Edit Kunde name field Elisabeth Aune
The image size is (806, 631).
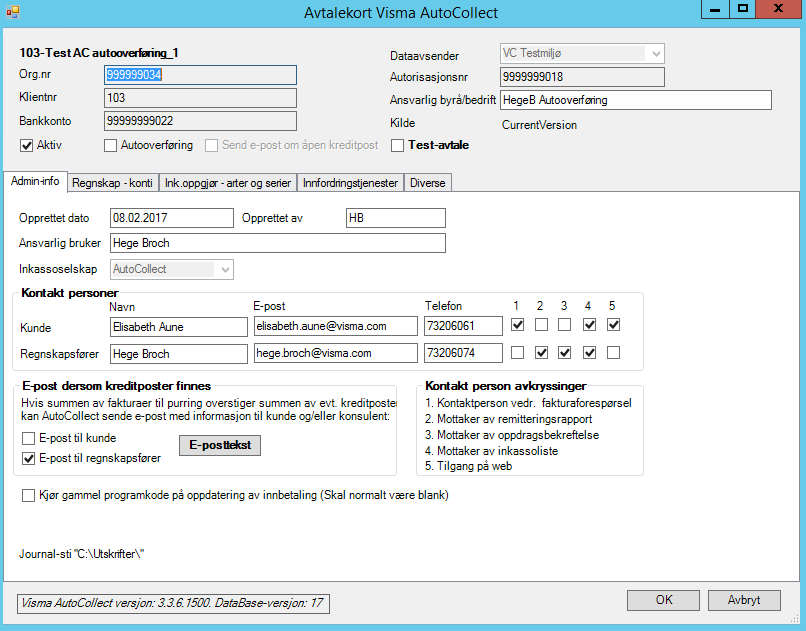[179, 327]
